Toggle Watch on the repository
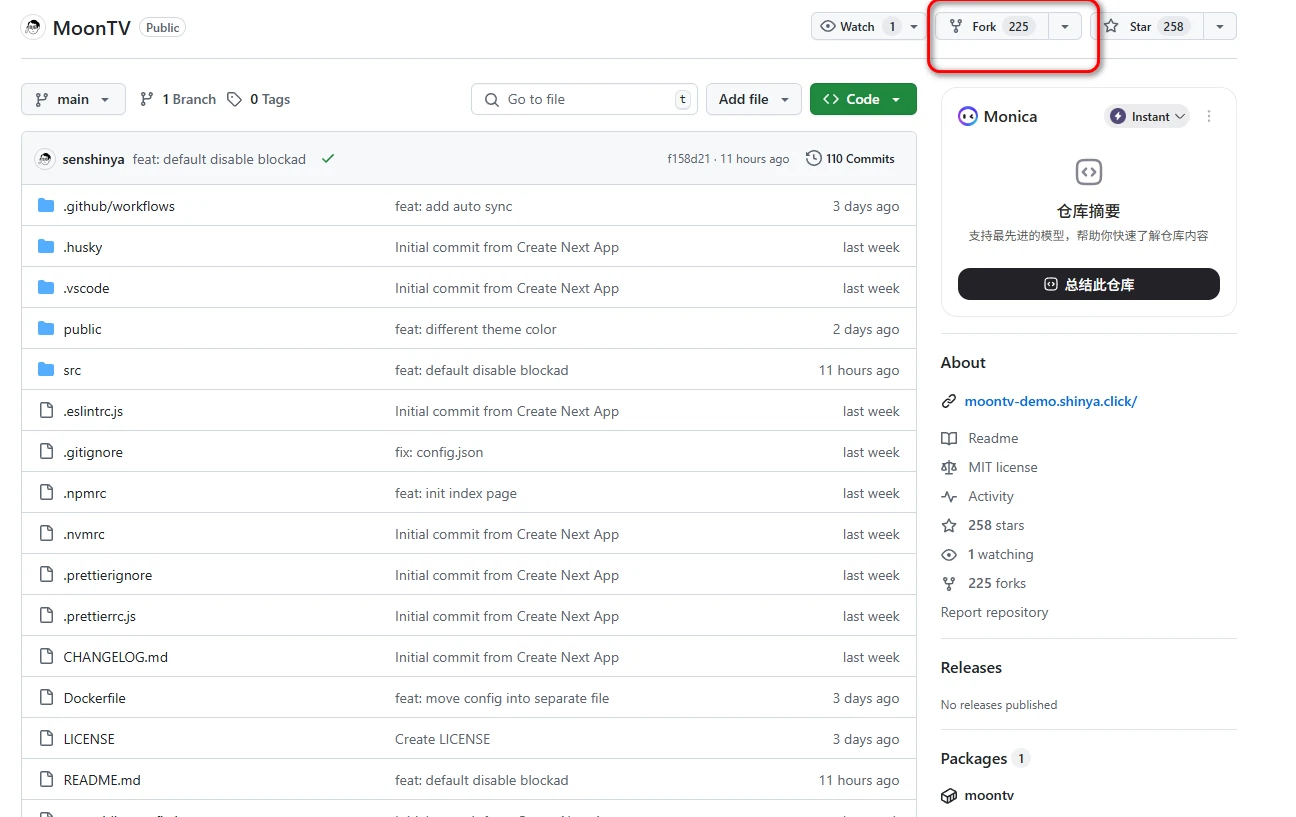The width and height of the screenshot is (1296, 817). (x=858, y=27)
